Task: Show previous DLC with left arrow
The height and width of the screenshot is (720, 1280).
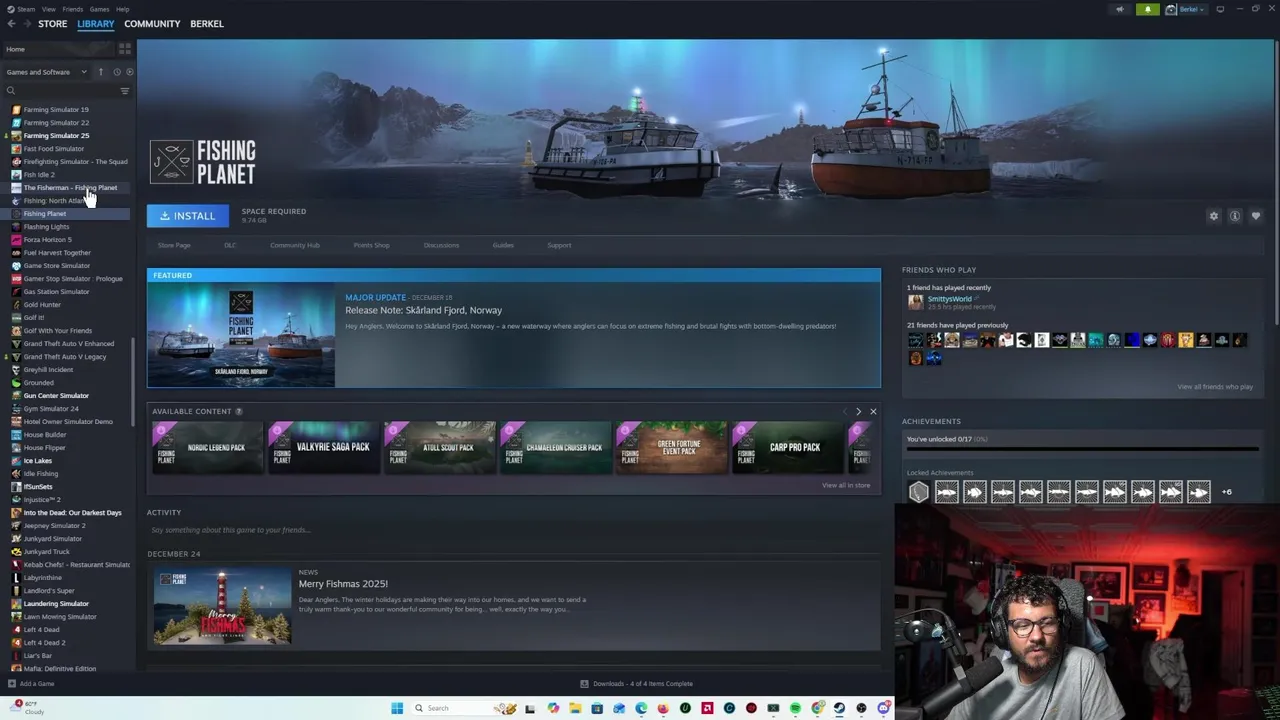Action: click(844, 411)
